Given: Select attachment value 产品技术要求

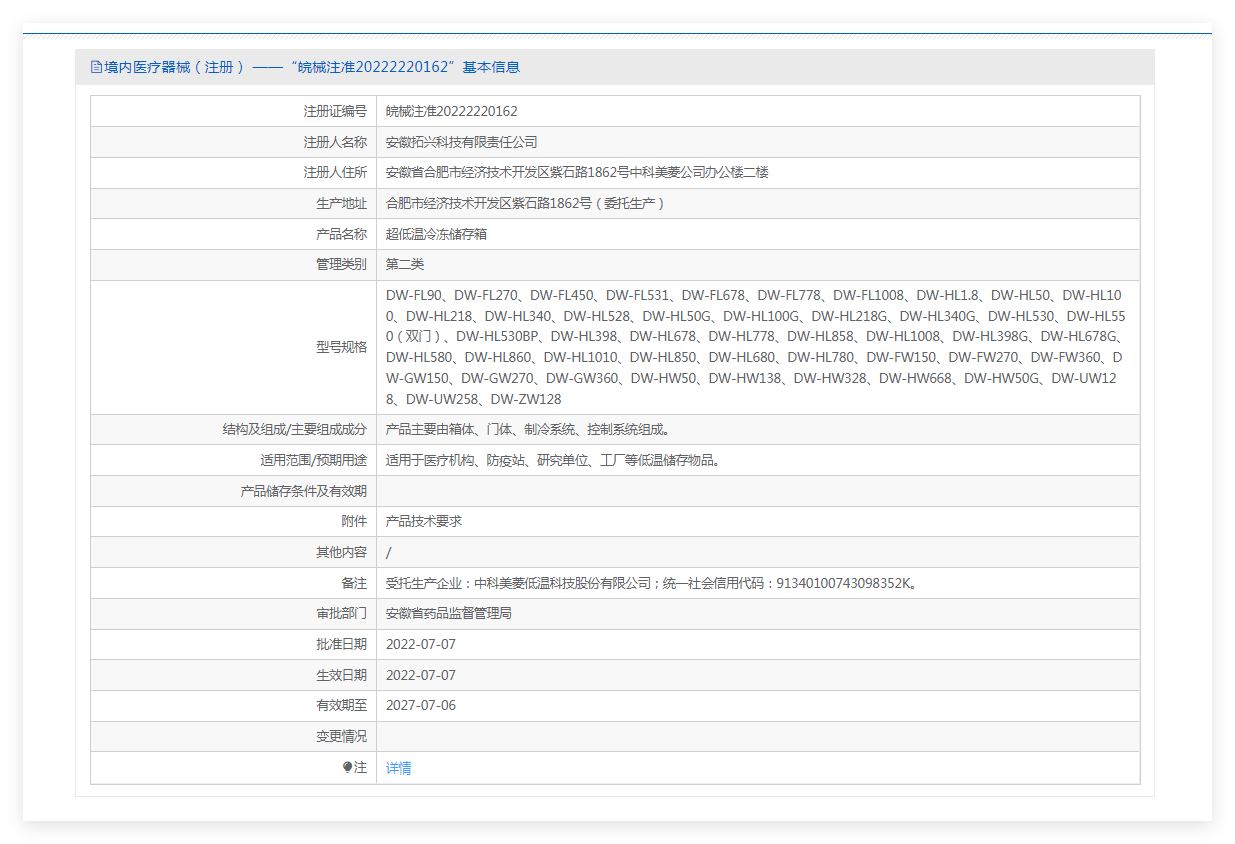Looking at the screenshot, I should click(x=424, y=521).
